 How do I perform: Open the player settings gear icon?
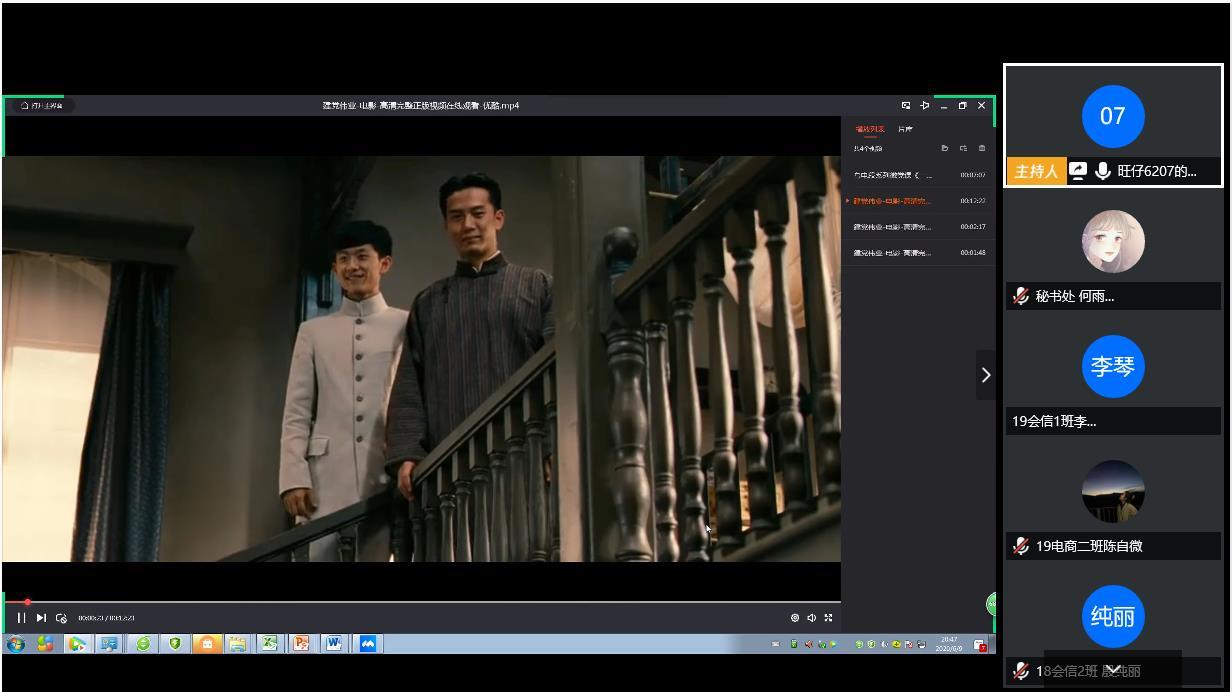(x=795, y=618)
